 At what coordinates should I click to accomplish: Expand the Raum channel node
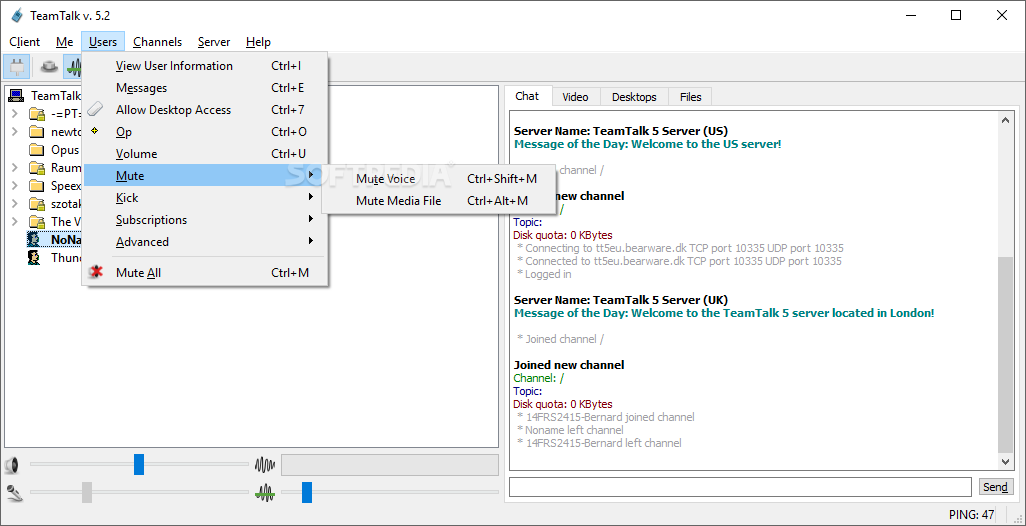click(x=14, y=167)
